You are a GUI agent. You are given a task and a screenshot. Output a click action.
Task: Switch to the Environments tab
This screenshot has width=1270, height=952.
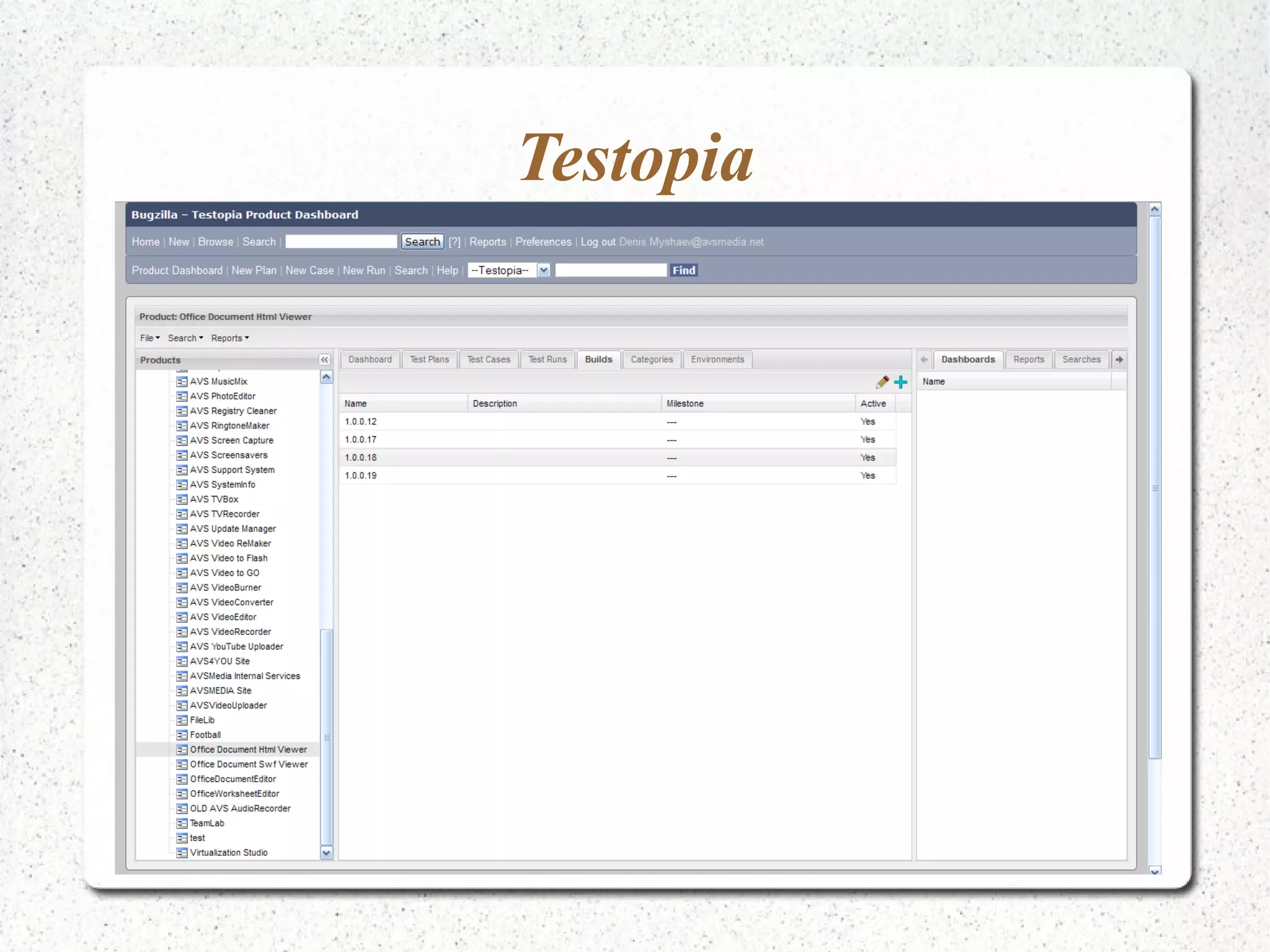click(x=717, y=360)
